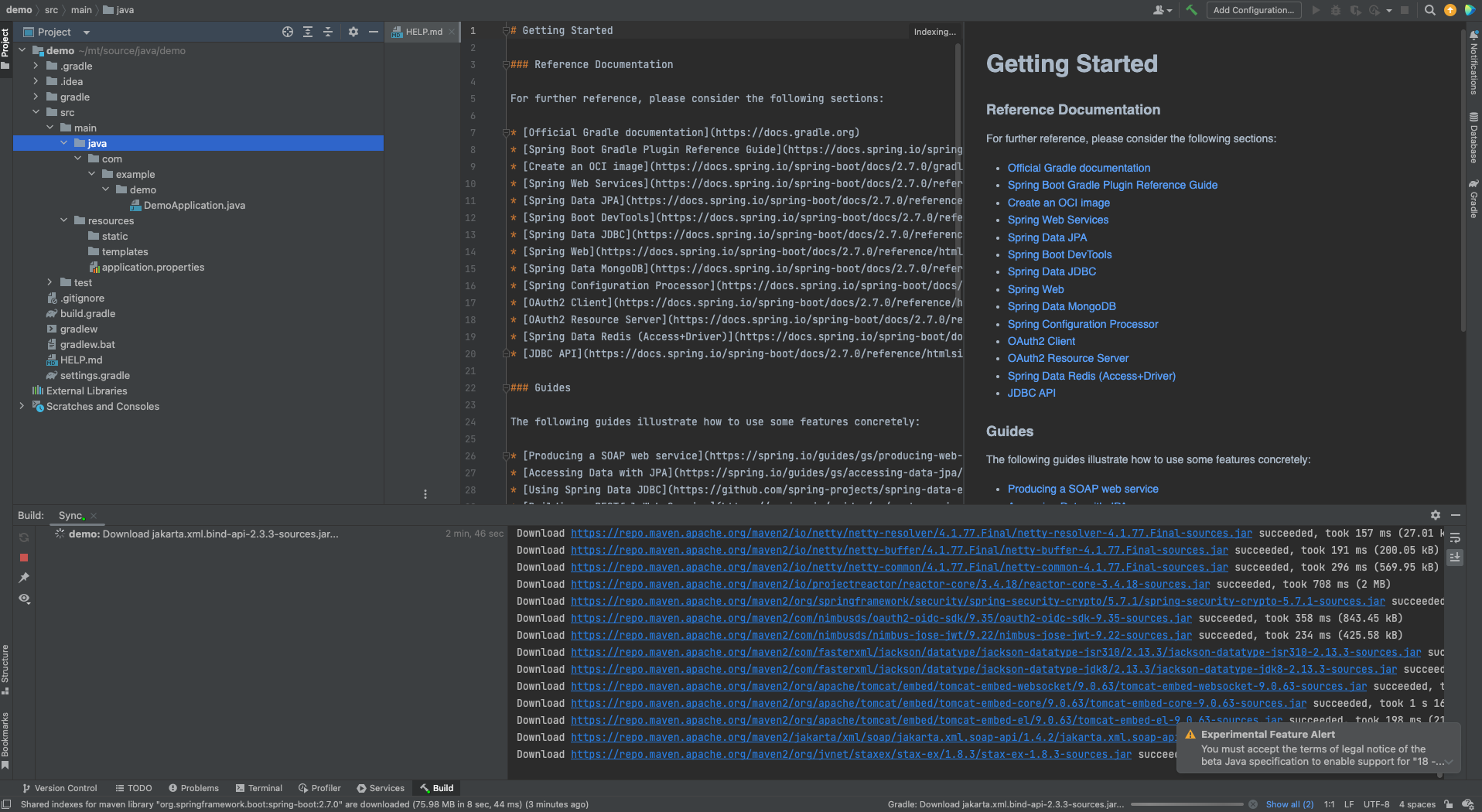Click the Spring Data JPA preview link

coord(1047,237)
